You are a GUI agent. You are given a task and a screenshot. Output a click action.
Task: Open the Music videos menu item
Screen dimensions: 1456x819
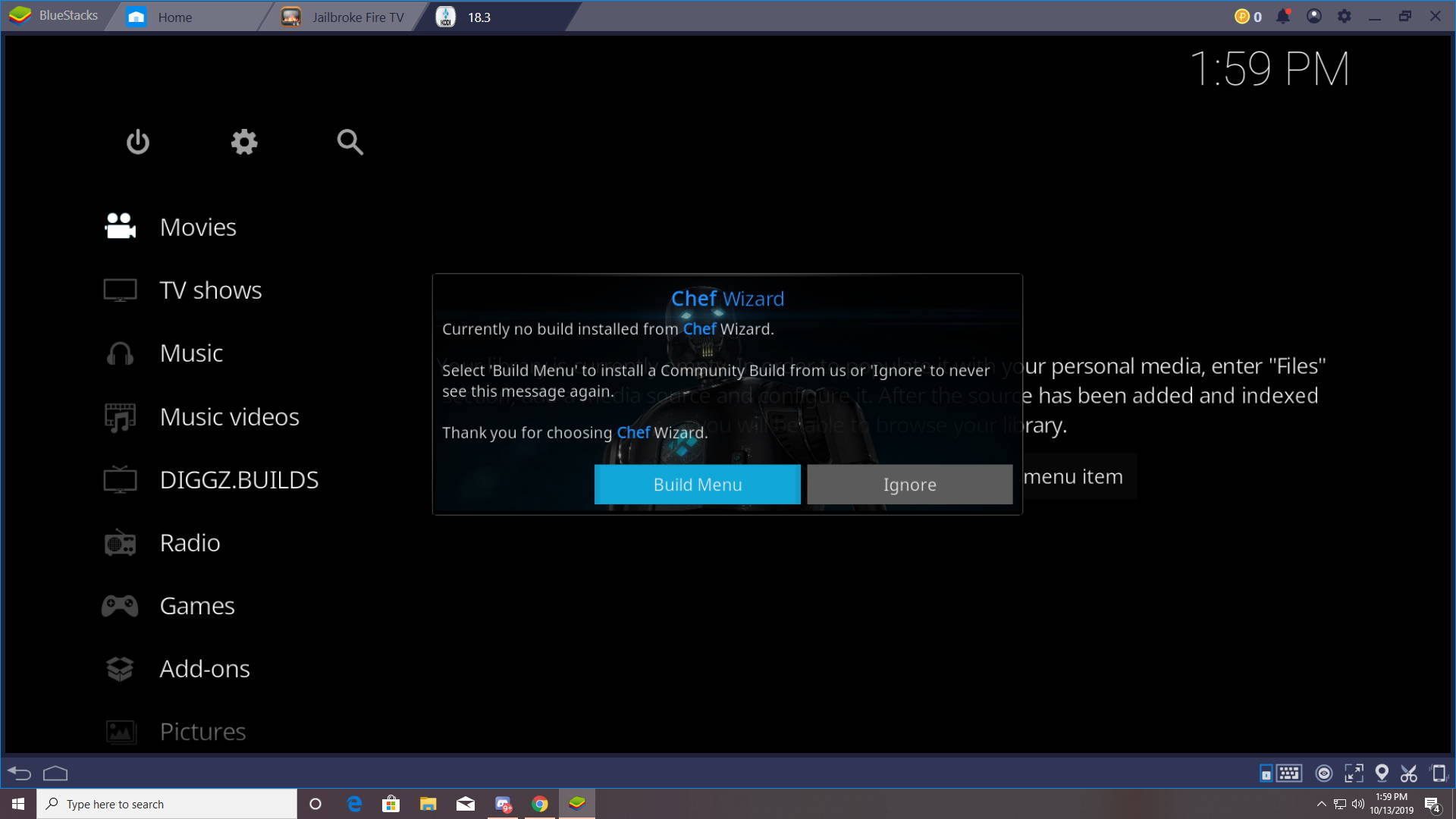[x=229, y=417]
